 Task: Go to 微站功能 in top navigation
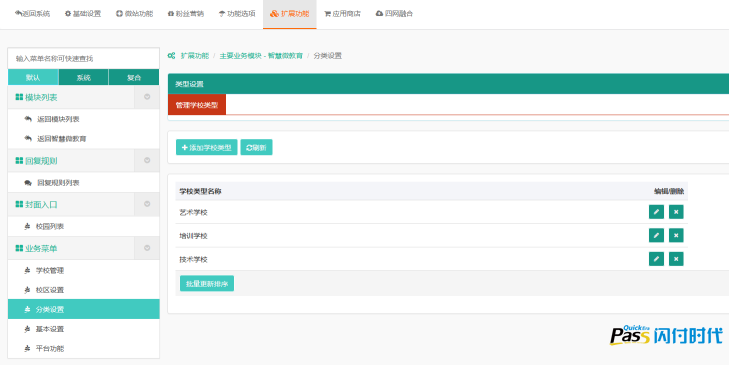pyautogui.click(x=134, y=14)
